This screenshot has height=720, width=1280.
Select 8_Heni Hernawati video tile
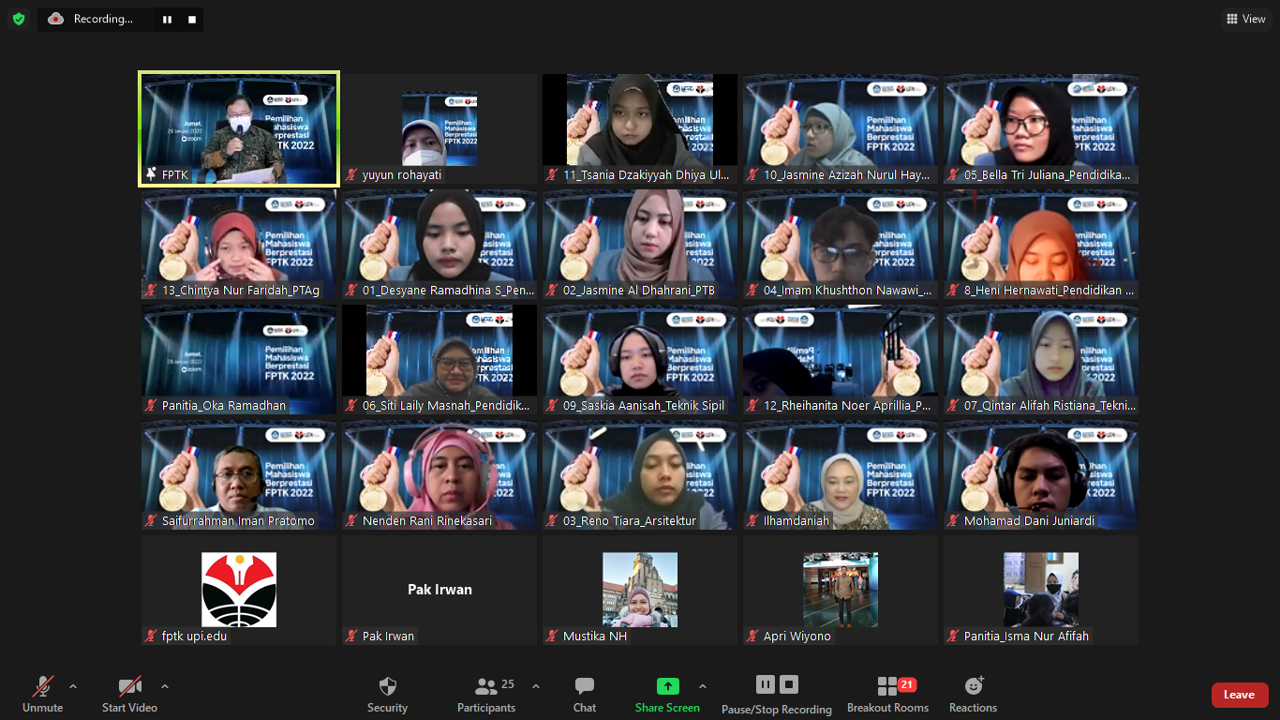1041,245
